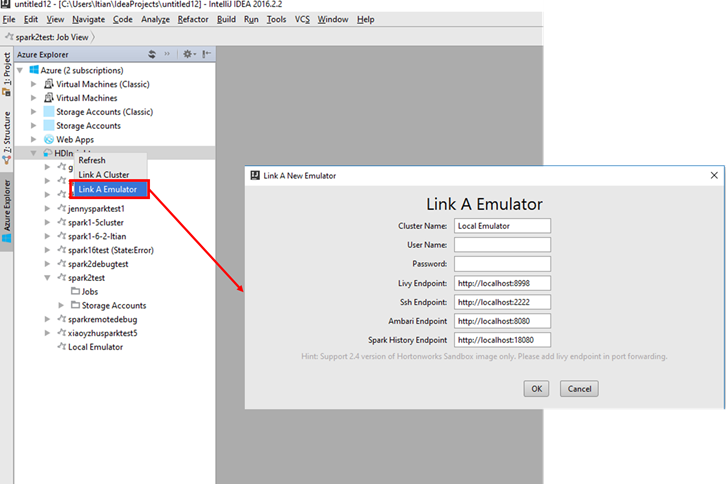Click the jennysparktest1 cluster icon
The image size is (726, 484).
pyautogui.click(x=62, y=208)
